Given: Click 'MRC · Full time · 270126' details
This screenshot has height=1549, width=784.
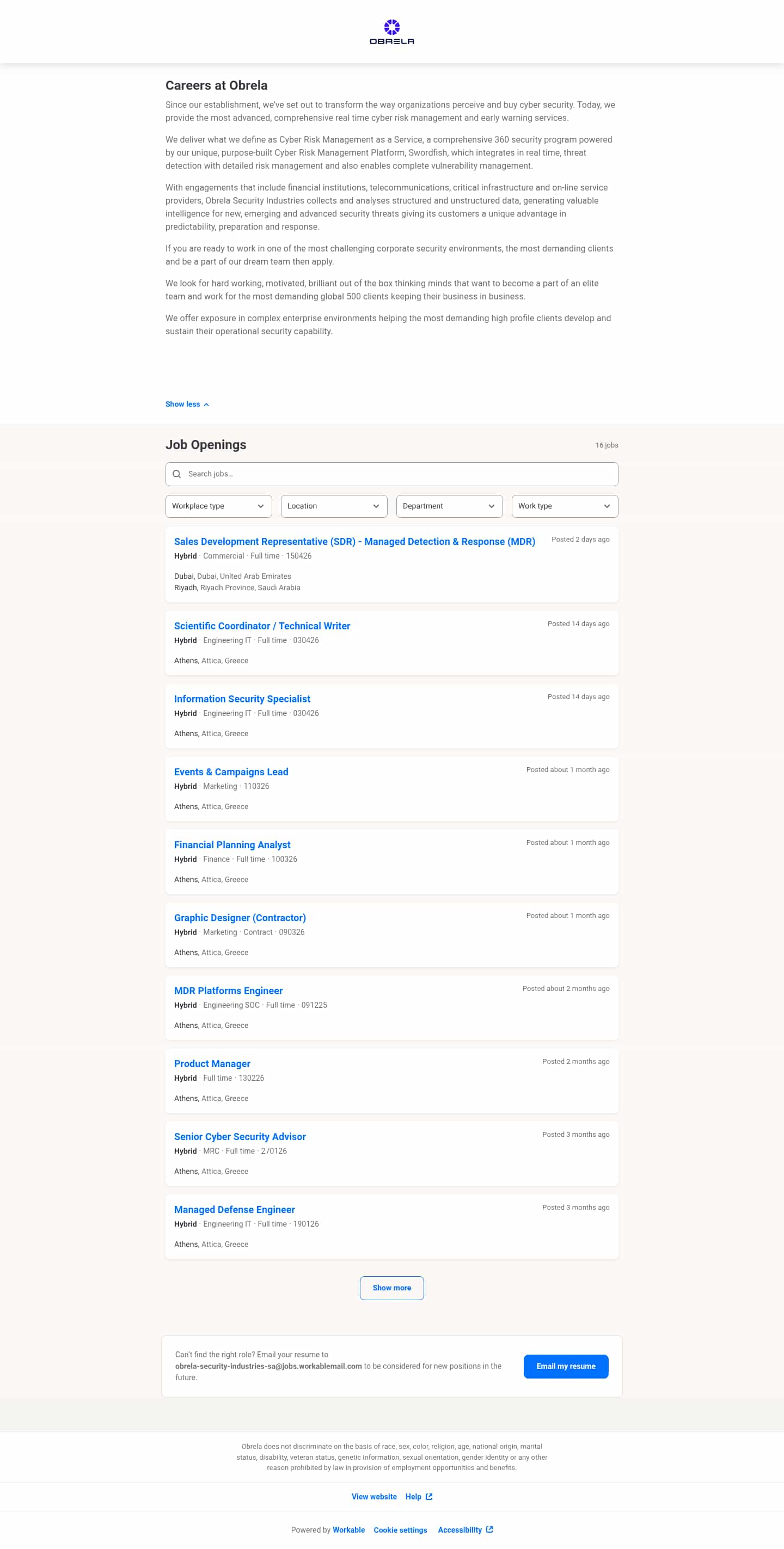Looking at the screenshot, I should (244, 1151).
